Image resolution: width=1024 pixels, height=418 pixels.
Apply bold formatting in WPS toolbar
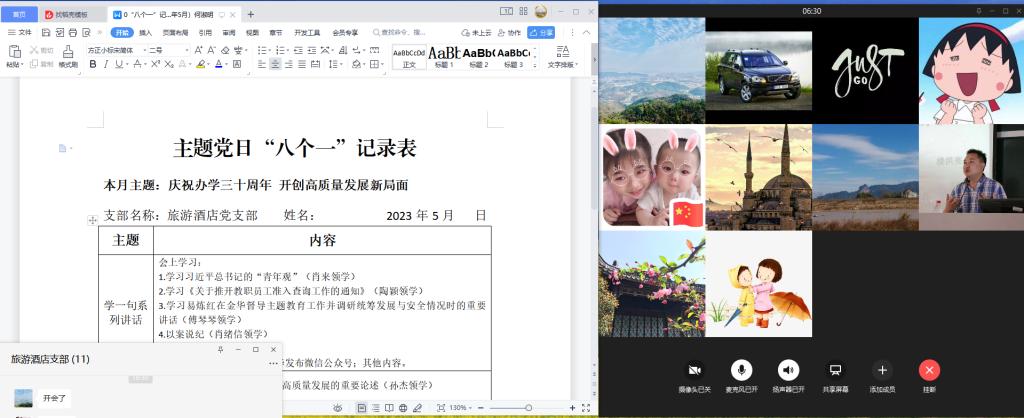(93, 64)
